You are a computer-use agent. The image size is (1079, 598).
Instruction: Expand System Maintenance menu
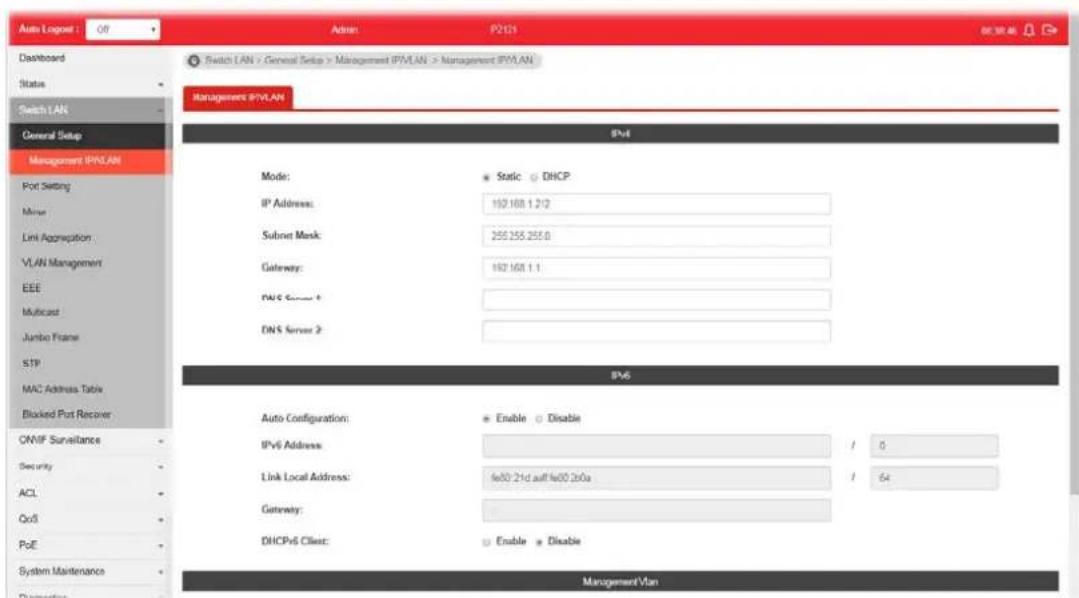89,571
